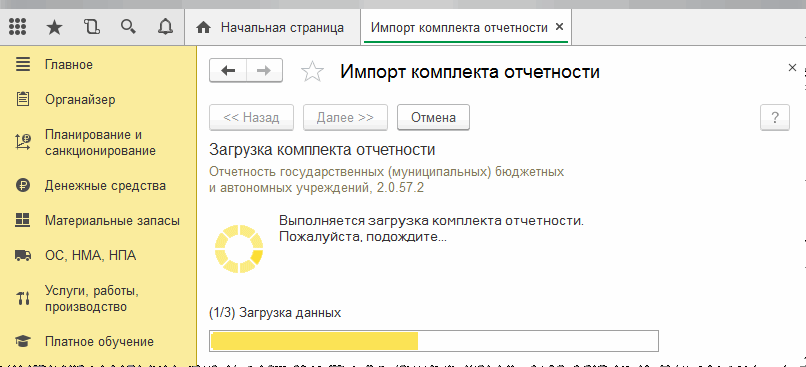
Task: Open the notifications bell icon
Action: [164, 27]
